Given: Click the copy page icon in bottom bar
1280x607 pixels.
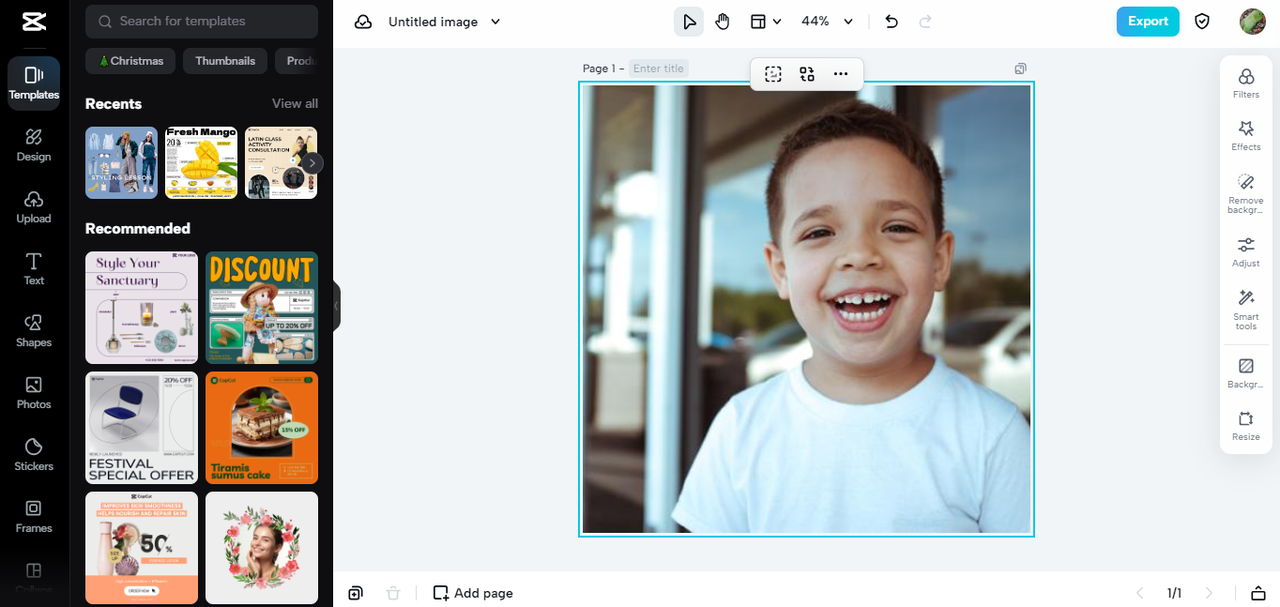Looking at the screenshot, I should coord(355,593).
